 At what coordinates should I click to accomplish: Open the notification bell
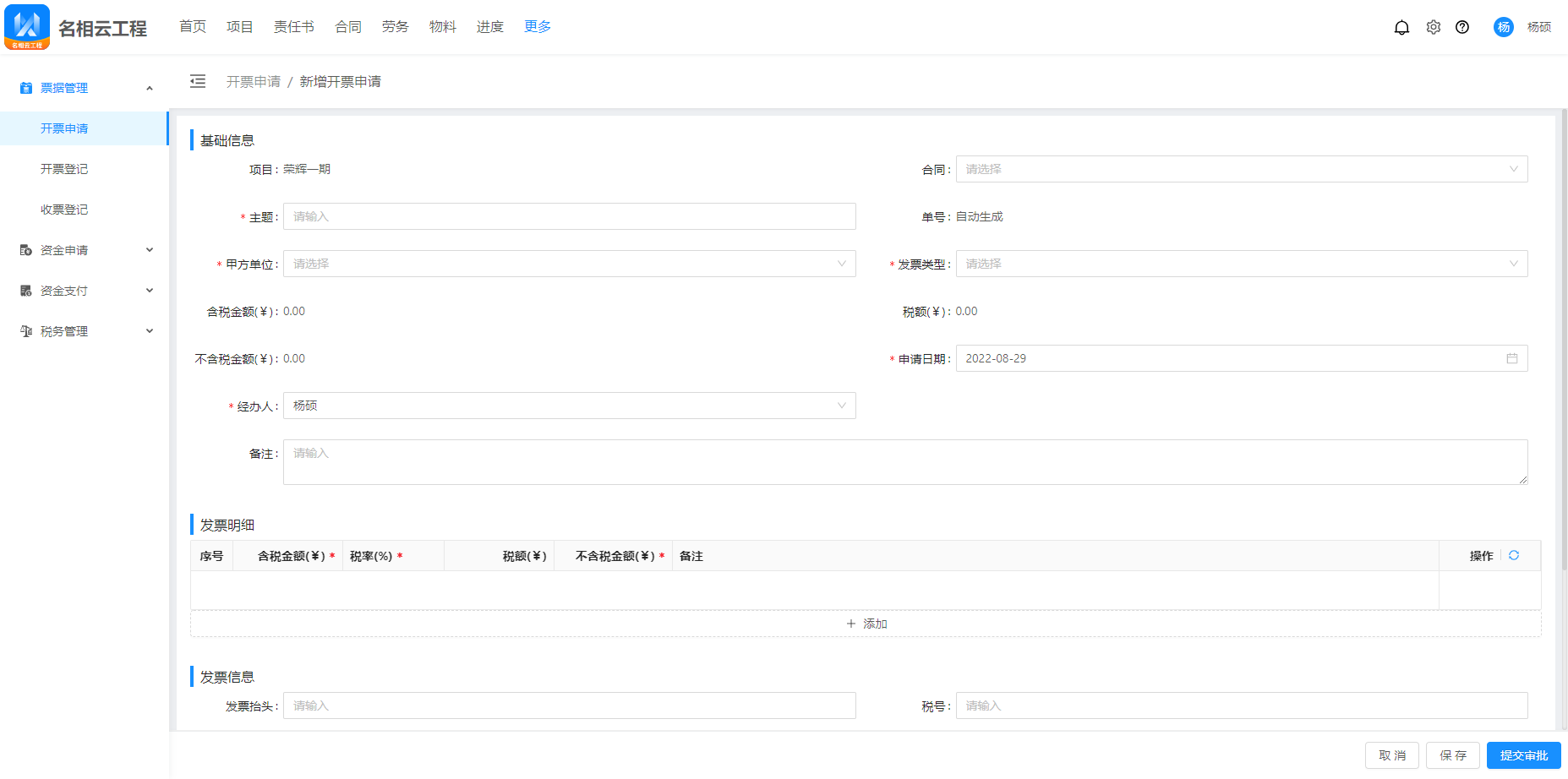(1401, 27)
